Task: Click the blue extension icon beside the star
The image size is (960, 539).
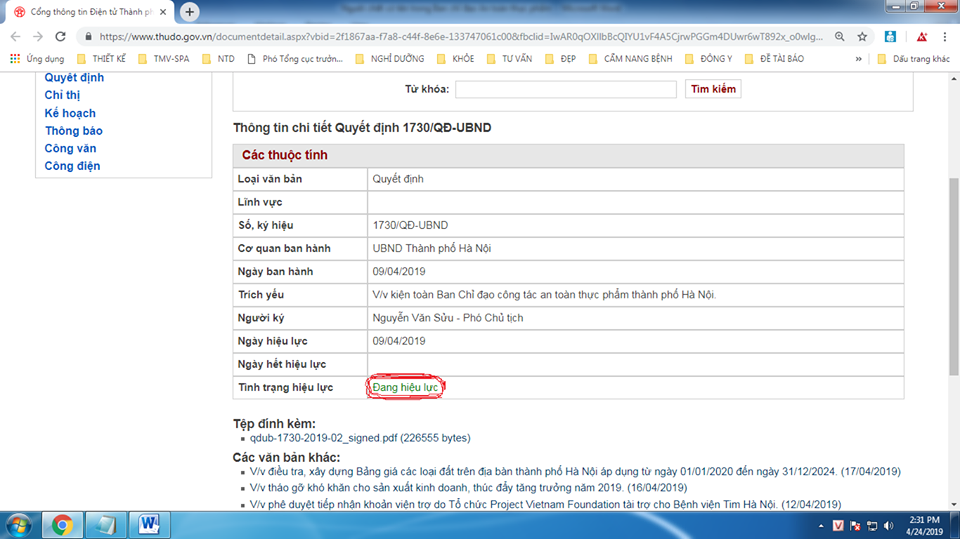Action: [890, 37]
